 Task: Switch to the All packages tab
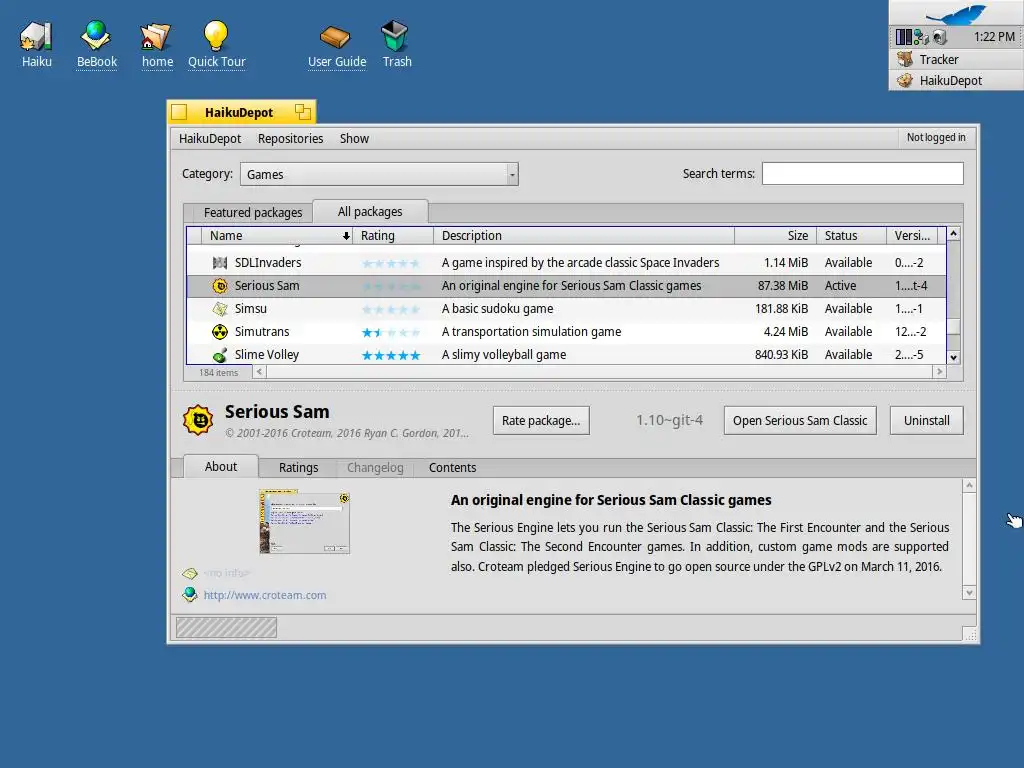370,212
